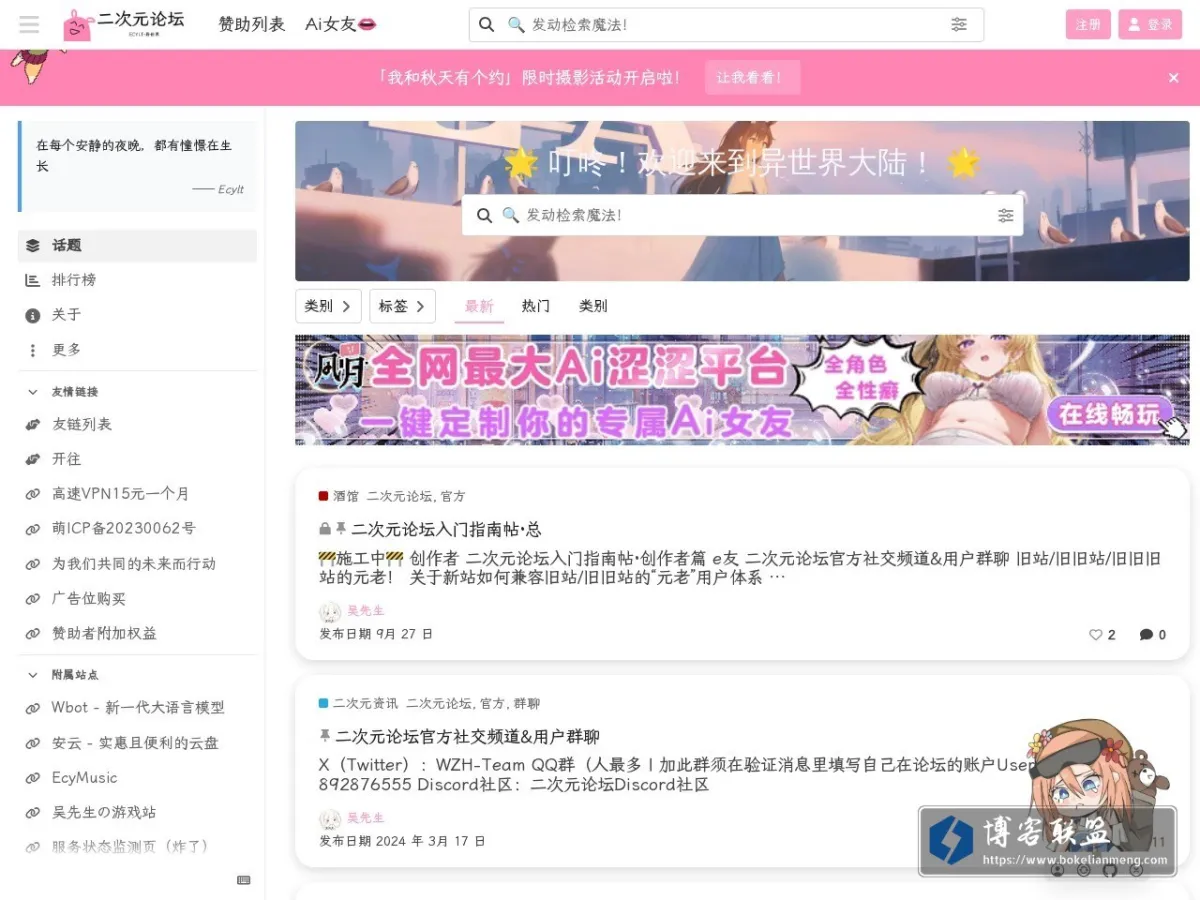Focus the hero banner search box

coord(742,215)
